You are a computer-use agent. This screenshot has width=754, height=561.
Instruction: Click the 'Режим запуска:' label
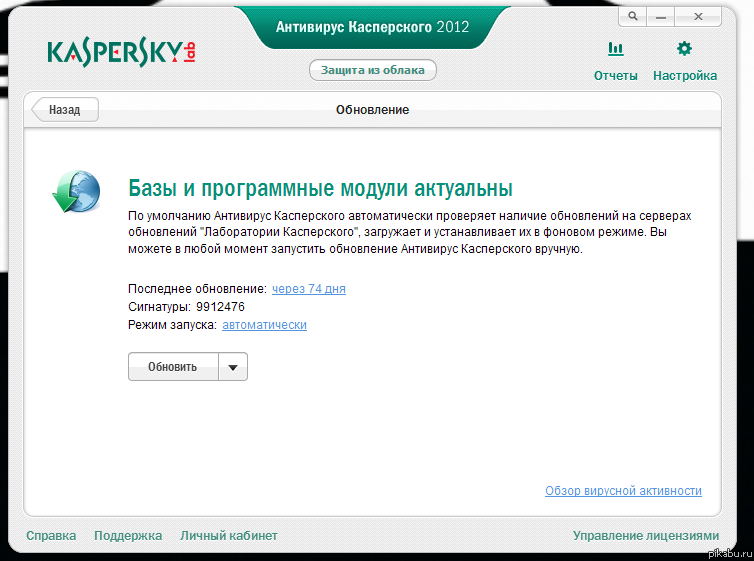[x=172, y=325]
